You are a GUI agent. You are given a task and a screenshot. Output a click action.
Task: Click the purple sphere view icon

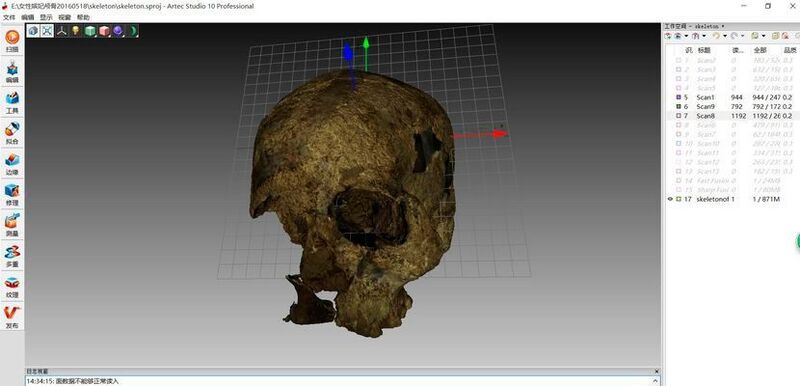tap(118, 31)
